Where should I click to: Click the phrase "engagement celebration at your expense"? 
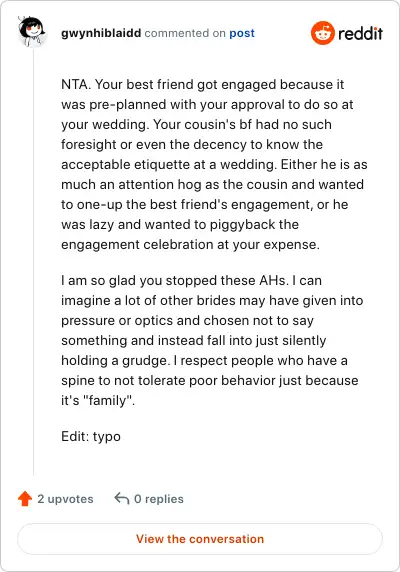[190, 244]
